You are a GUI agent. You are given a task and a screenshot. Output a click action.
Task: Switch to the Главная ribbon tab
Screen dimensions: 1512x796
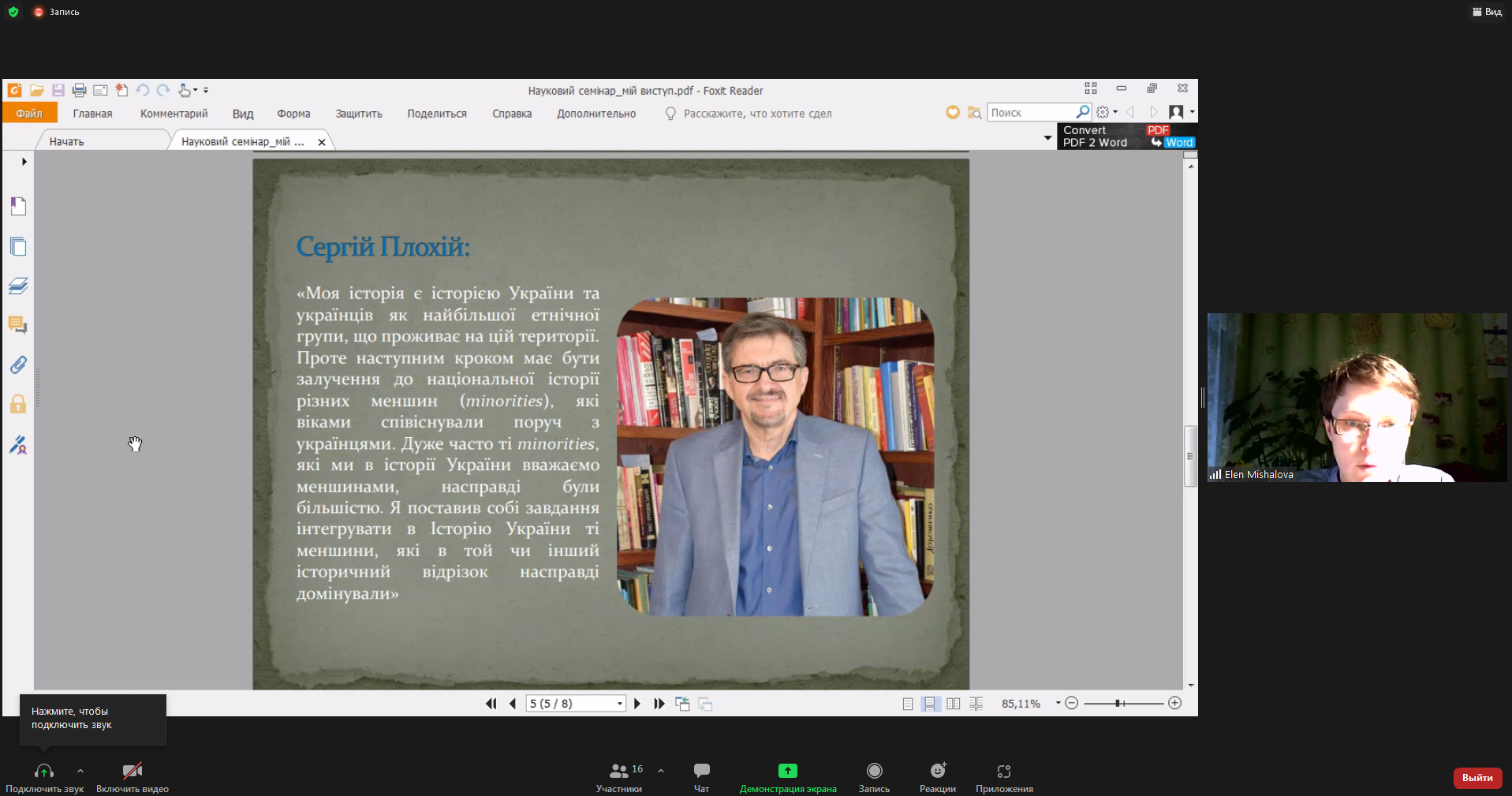[x=92, y=114]
